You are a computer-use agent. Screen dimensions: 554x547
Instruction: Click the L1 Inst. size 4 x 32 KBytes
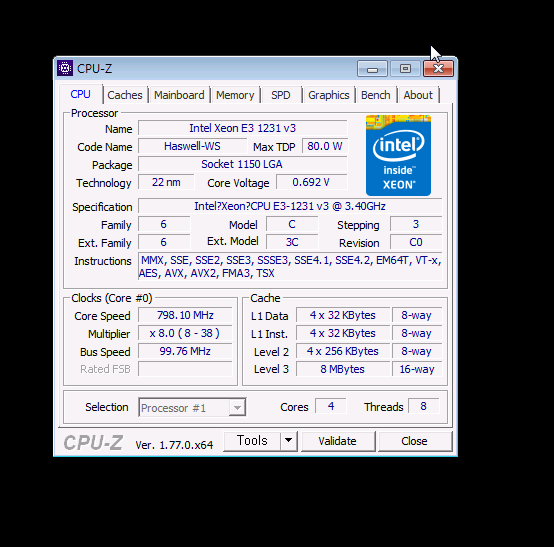(x=343, y=333)
